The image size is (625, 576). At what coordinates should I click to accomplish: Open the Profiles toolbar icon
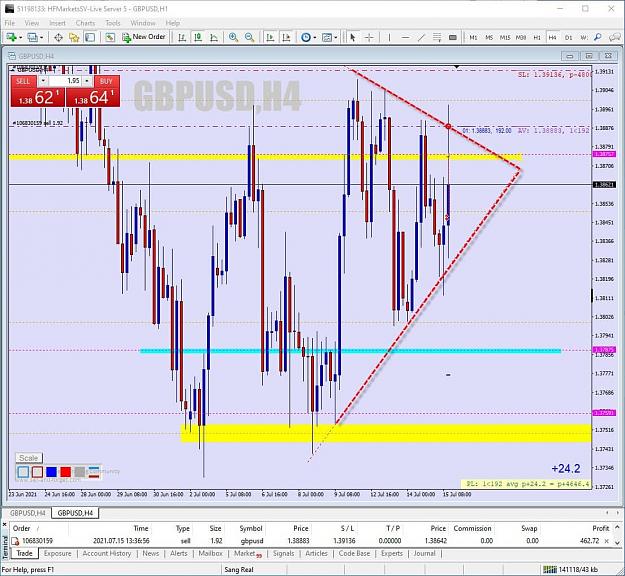(x=32, y=37)
